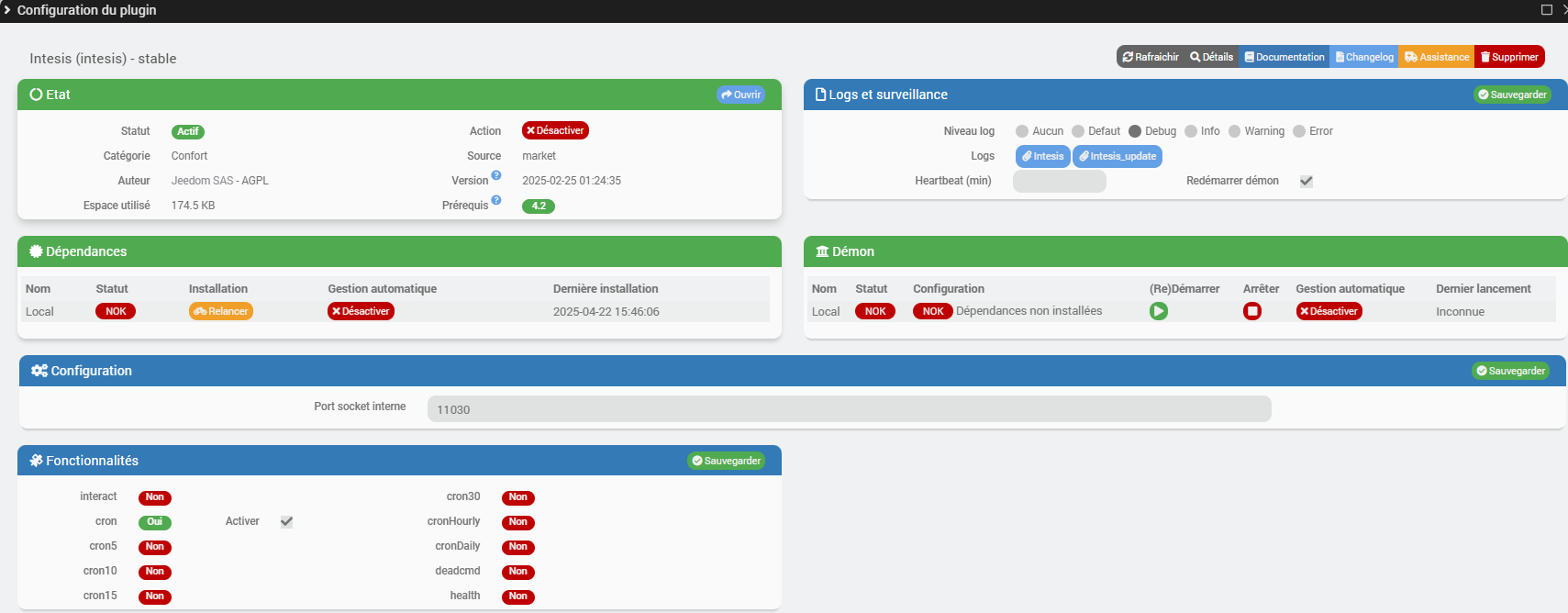
Task: Select Defaut log level
Action: click(1078, 131)
